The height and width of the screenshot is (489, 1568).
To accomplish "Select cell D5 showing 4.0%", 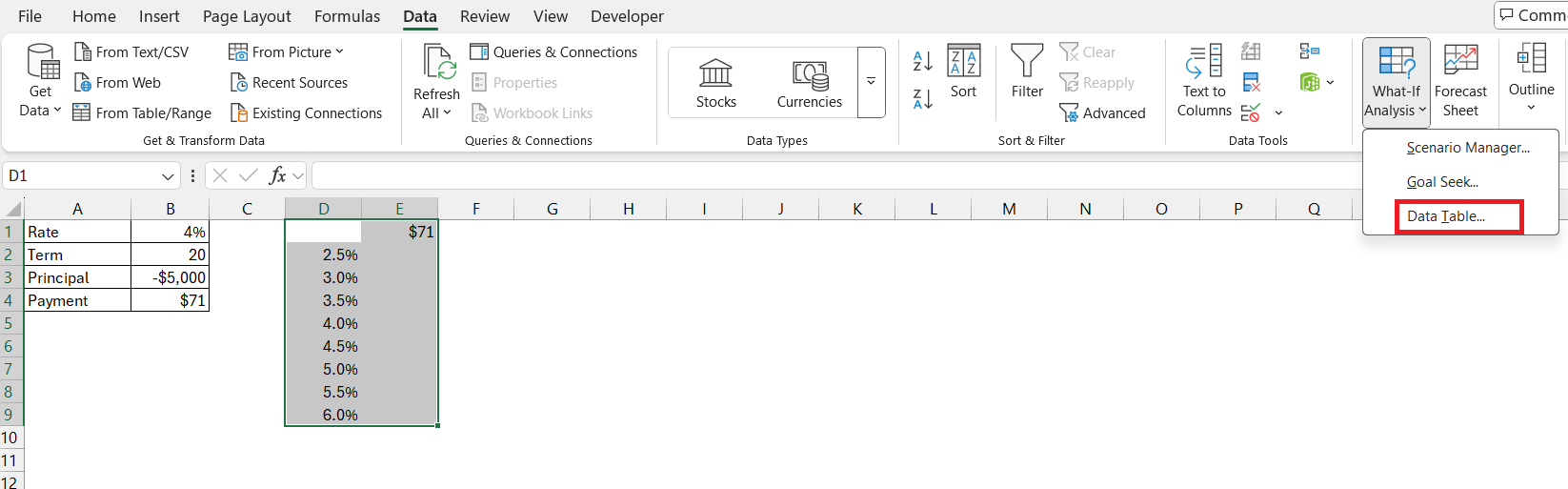I will 324,323.
